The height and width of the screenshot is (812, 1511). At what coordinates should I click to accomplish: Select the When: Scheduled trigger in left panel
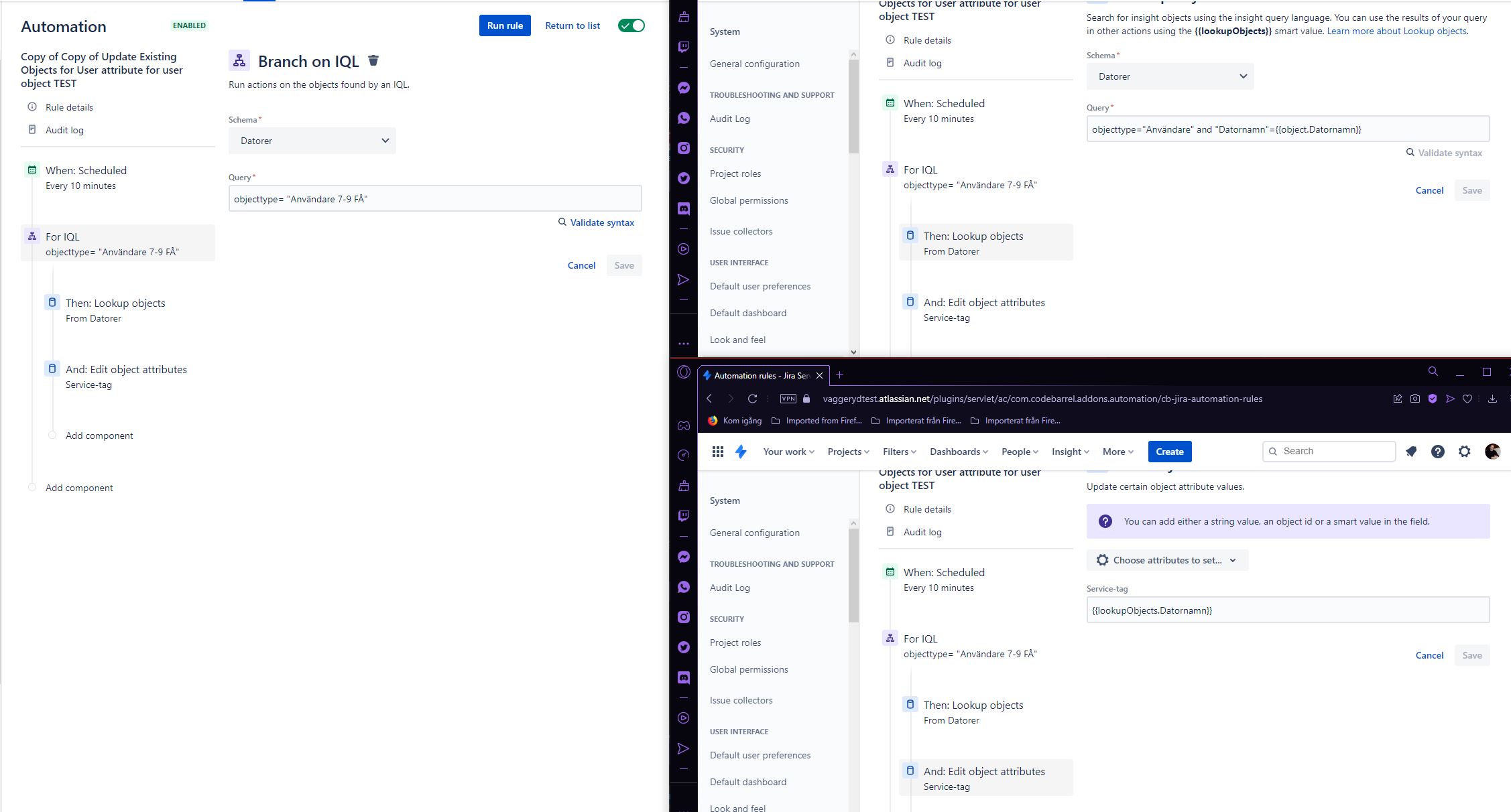[118, 178]
